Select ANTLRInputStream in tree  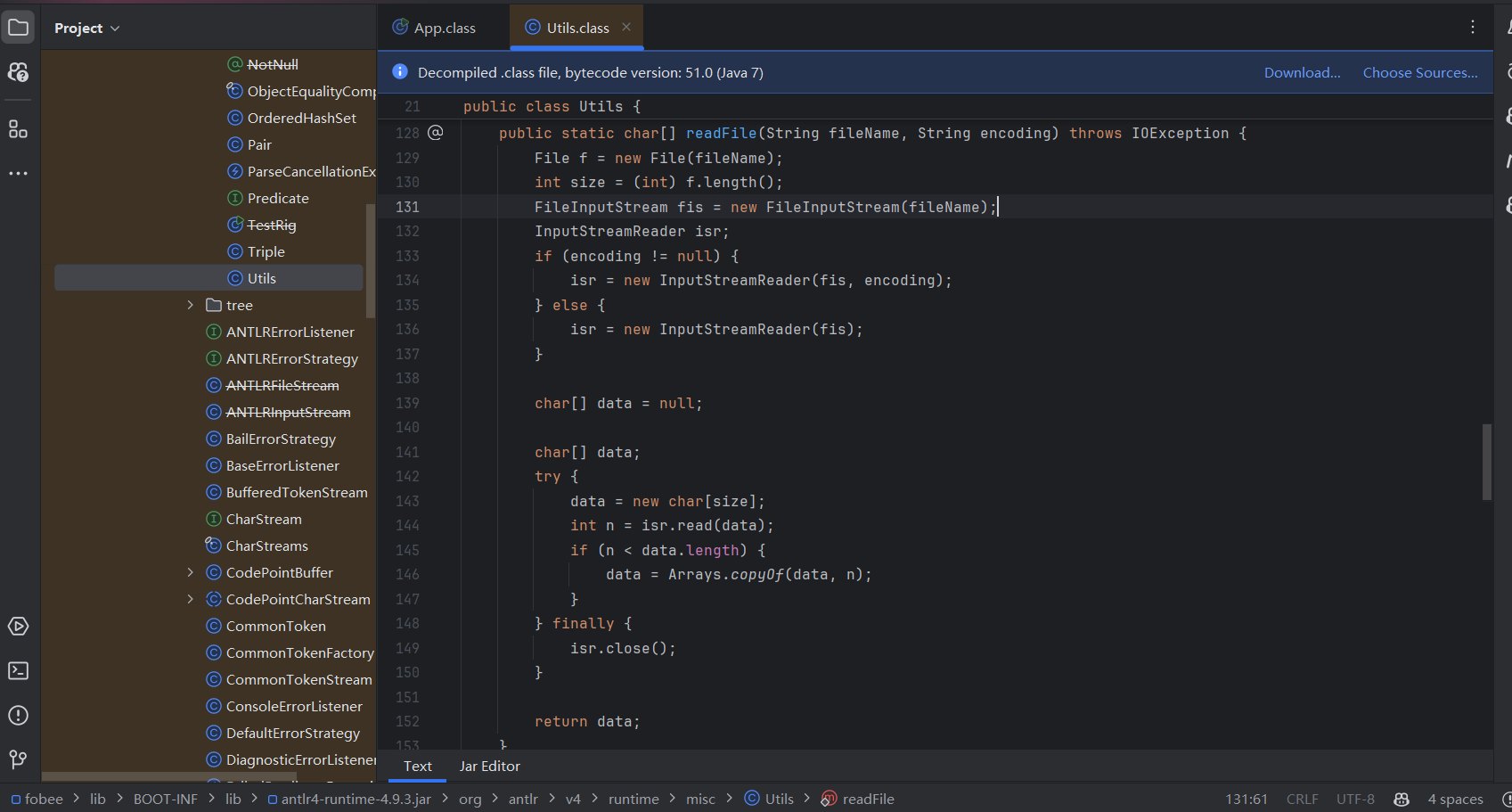coord(288,412)
